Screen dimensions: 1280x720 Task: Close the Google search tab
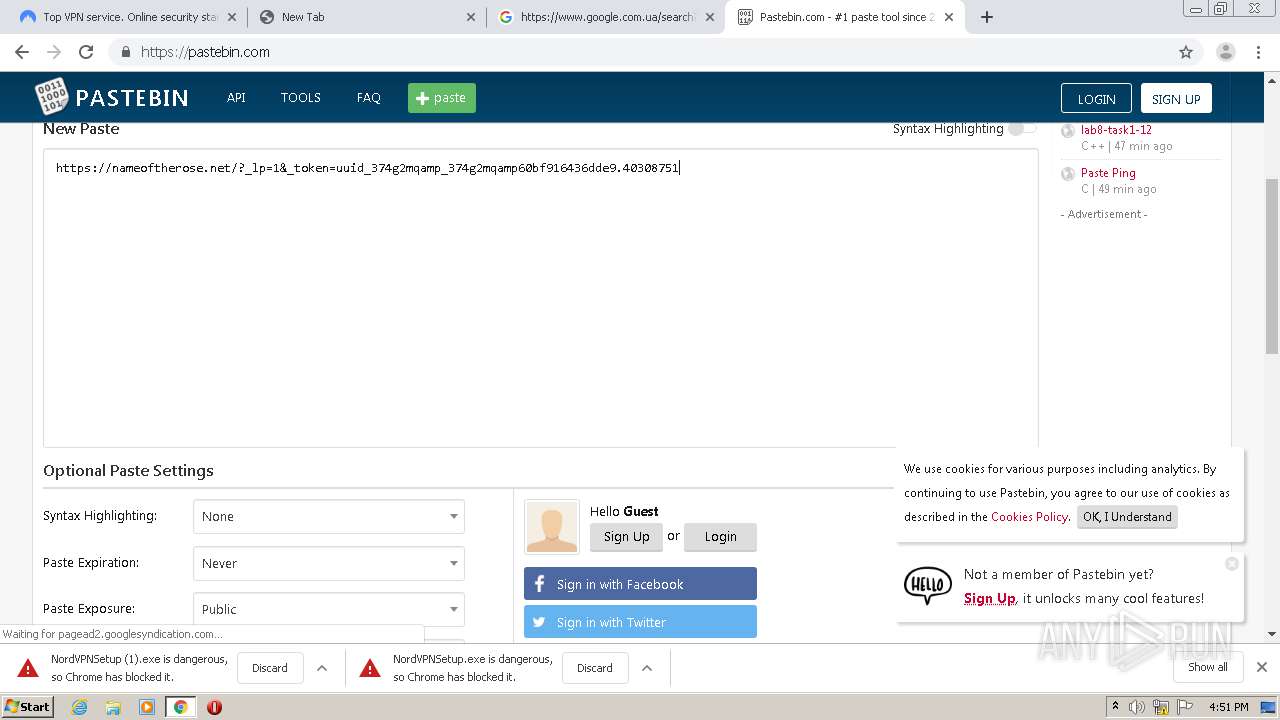click(710, 17)
